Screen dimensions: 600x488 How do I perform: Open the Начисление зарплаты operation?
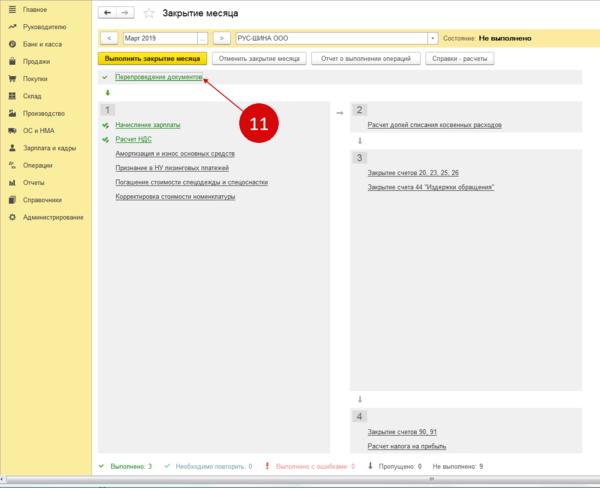[148, 125]
